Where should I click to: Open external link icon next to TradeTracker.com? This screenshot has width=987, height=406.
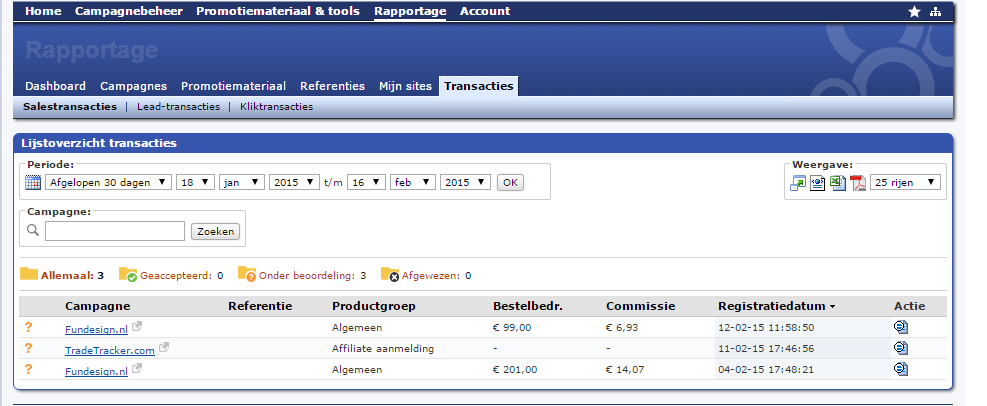[x=163, y=347]
